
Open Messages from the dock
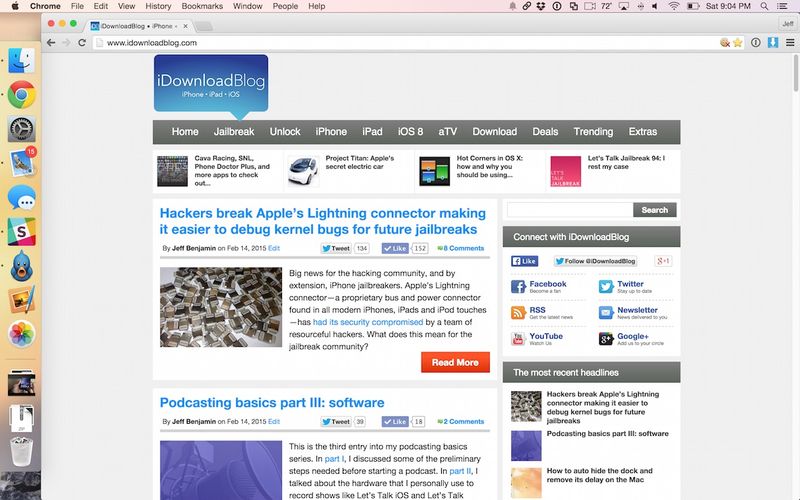click(x=21, y=197)
